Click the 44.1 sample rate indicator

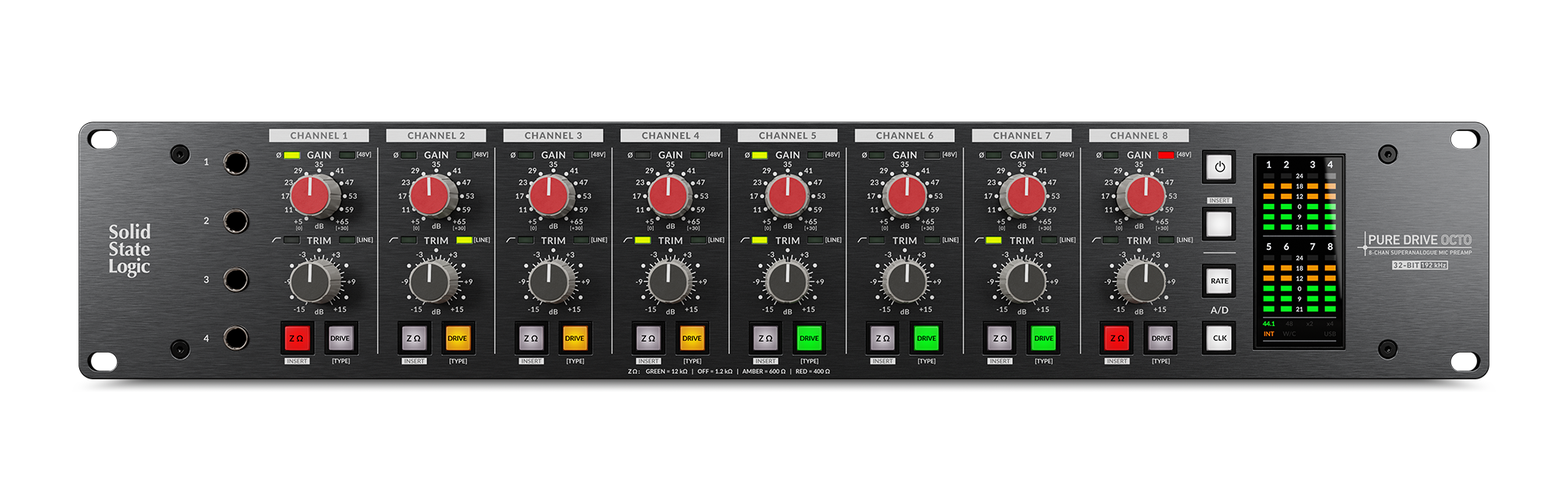coord(1269,324)
